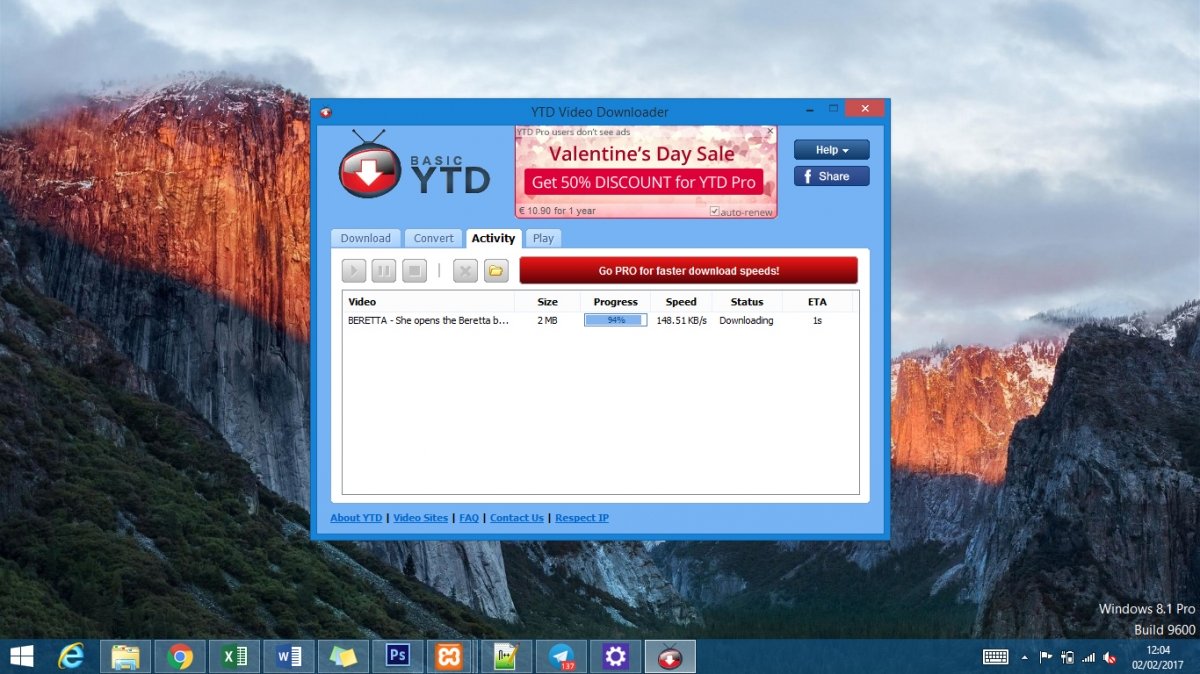Open the notepad editor icon in taskbar
The height and width of the screenshot is (674, 1200).
pyautogui.click(x=506, y=656)
